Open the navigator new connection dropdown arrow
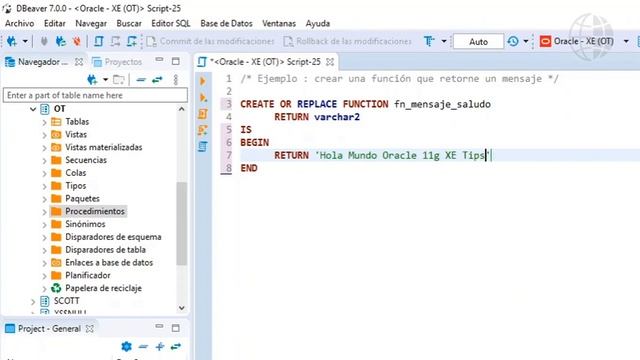The width and height of the screenshot is (640, 360). pyautogui.click(x=105, y=80)
